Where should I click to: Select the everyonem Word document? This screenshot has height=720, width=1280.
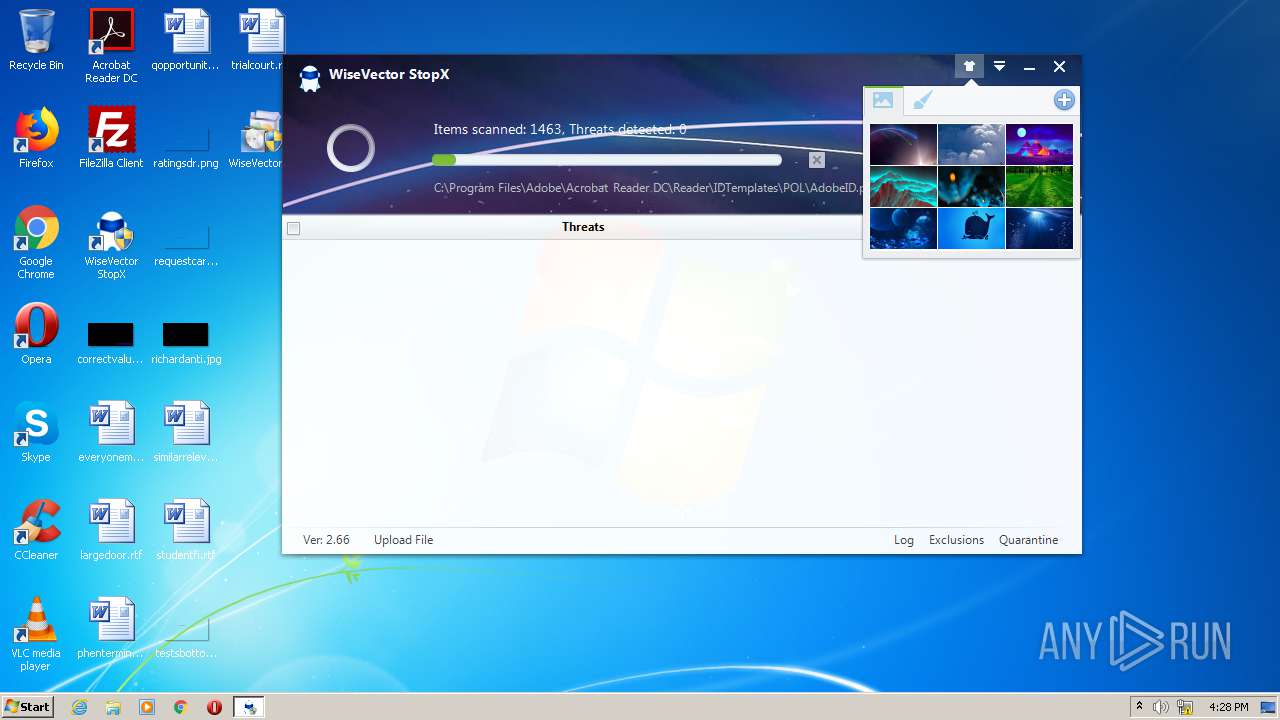111,432
